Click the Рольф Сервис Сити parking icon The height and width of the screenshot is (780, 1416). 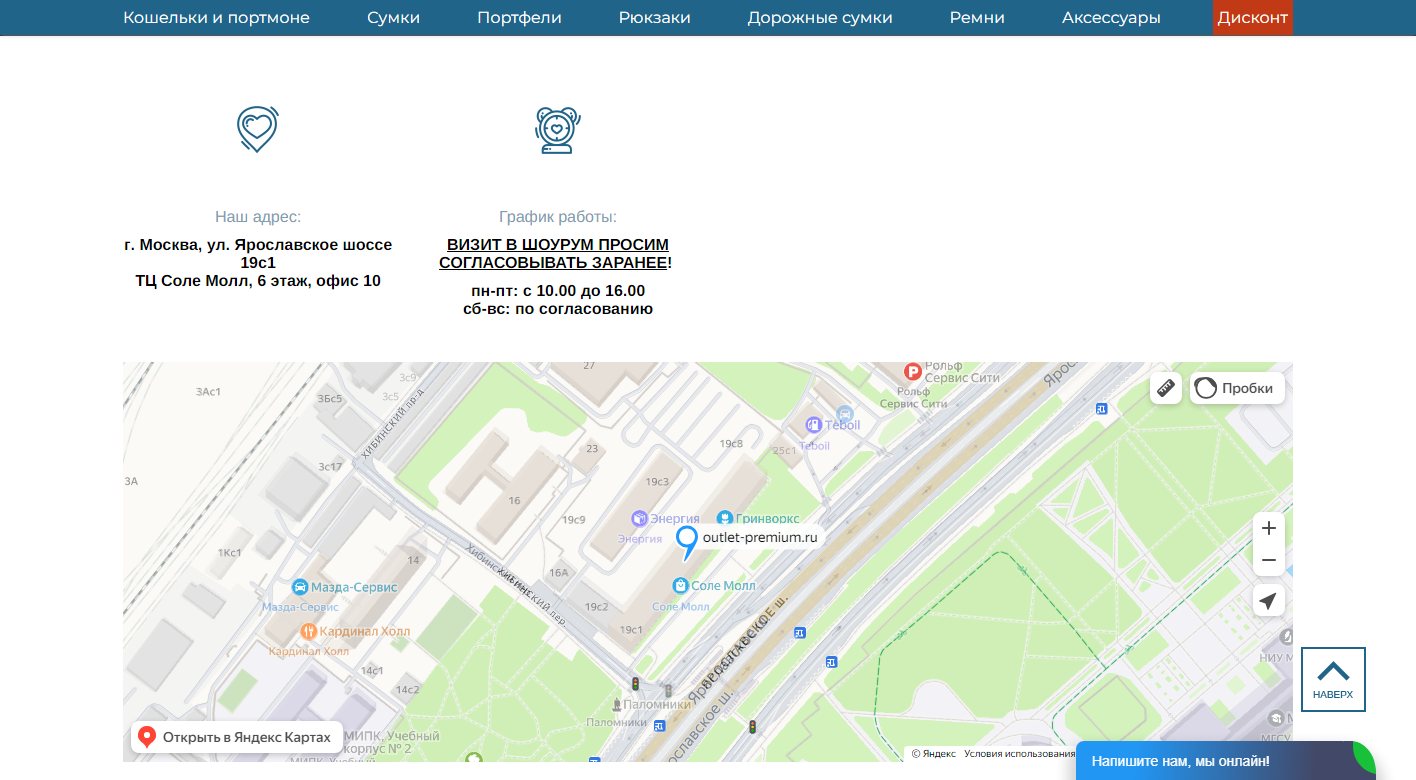[912, 372]
